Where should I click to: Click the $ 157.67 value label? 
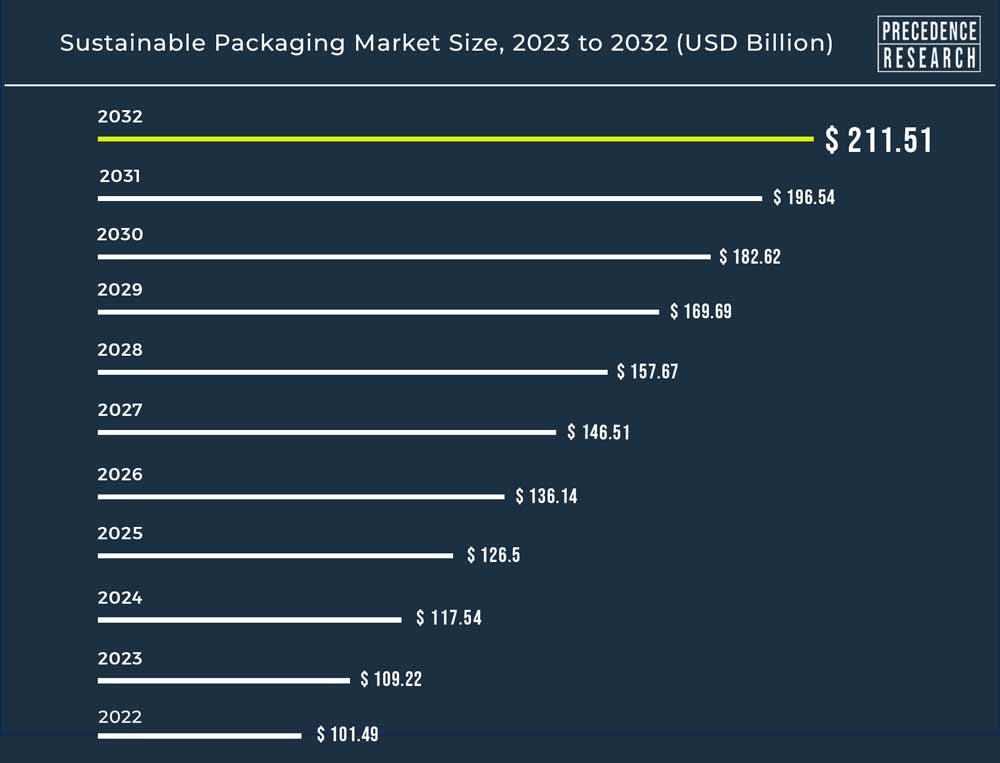click(647, 371)
